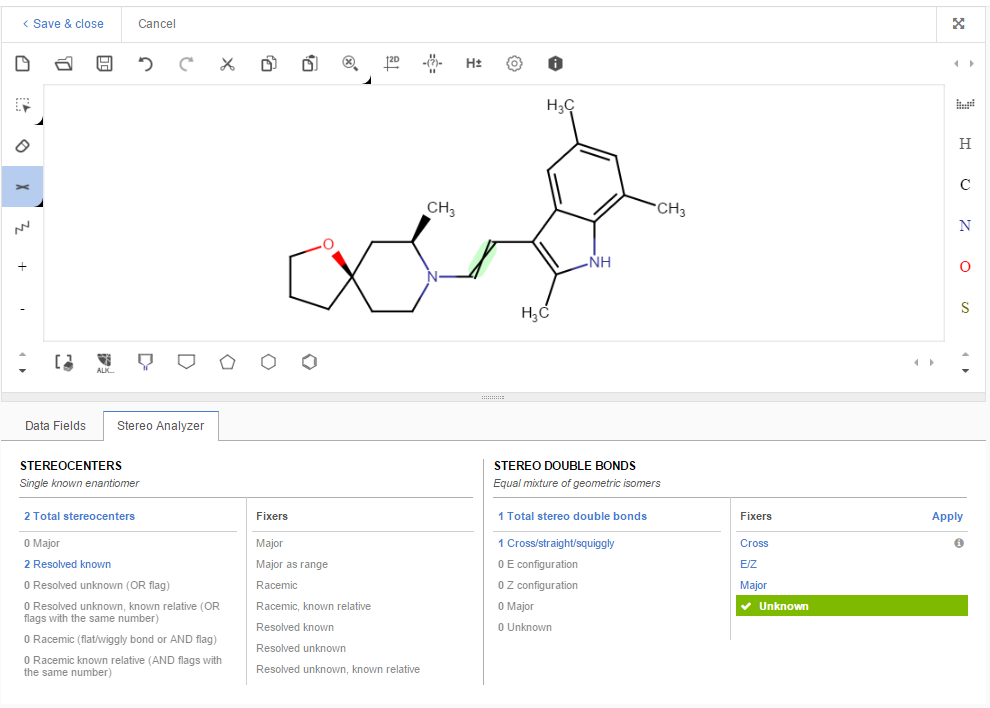Switch to the Data Fields tab
The image size is (990, 708).
55,426
